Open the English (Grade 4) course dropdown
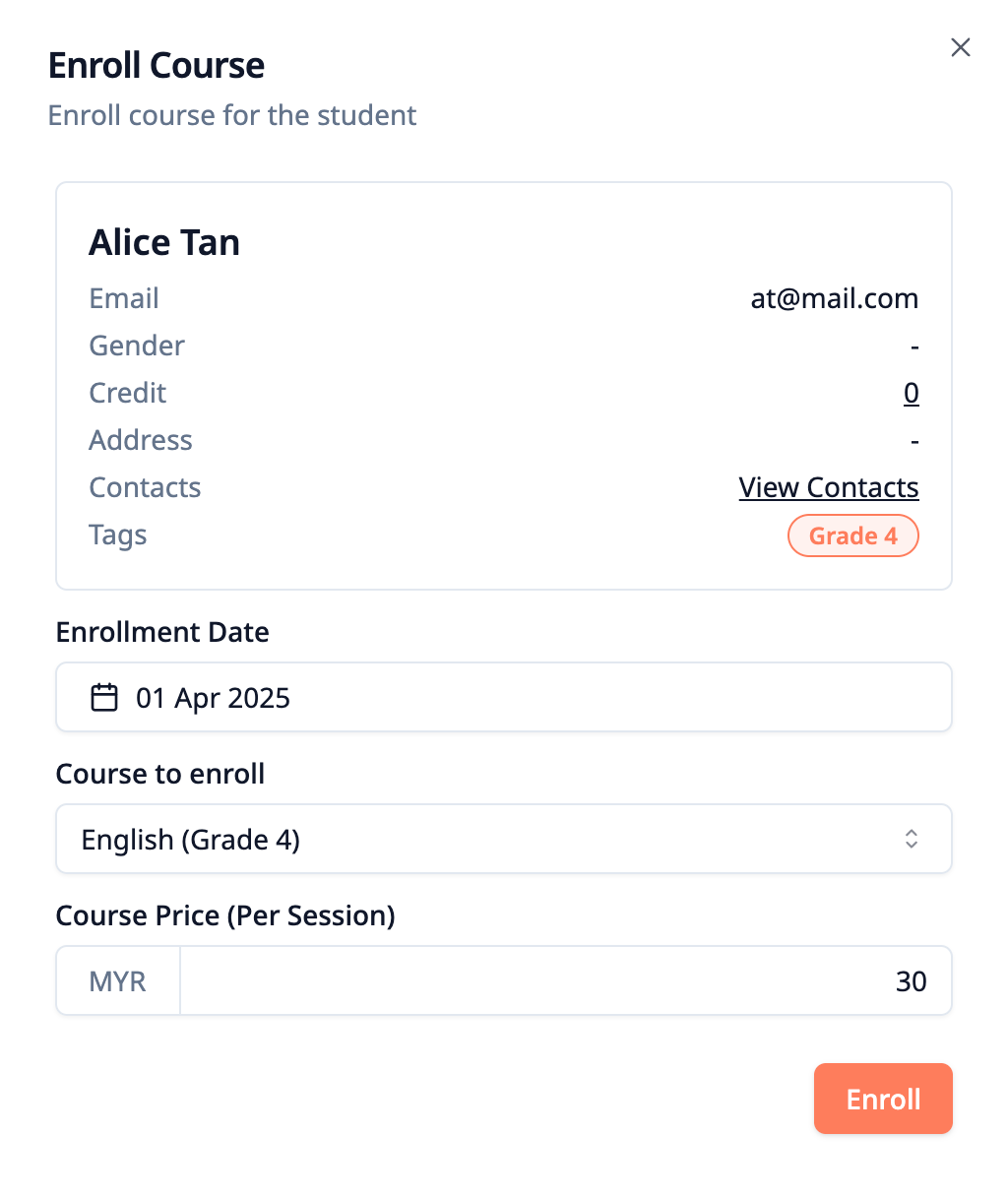Viewport: 1008px width, 1197px height. (x=504, y=839)
